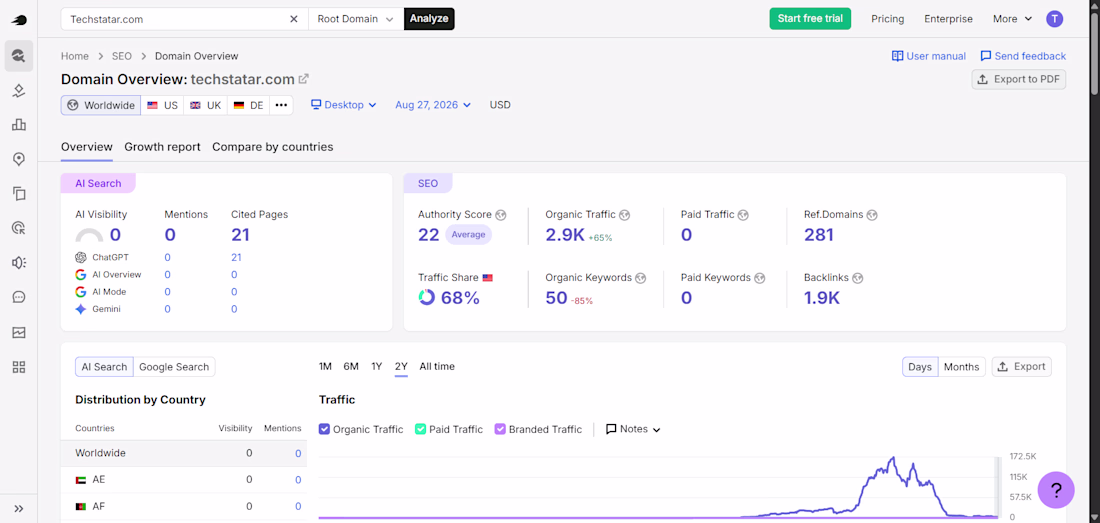Open the Enterprise link
The height and width of the screenshot is (523, 1100).
[x=948, y=19]
